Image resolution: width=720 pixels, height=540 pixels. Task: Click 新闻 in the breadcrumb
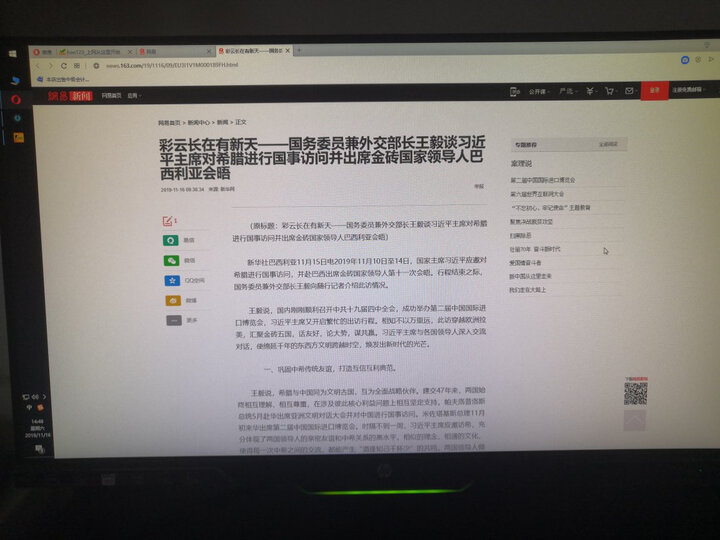(222, 122)
